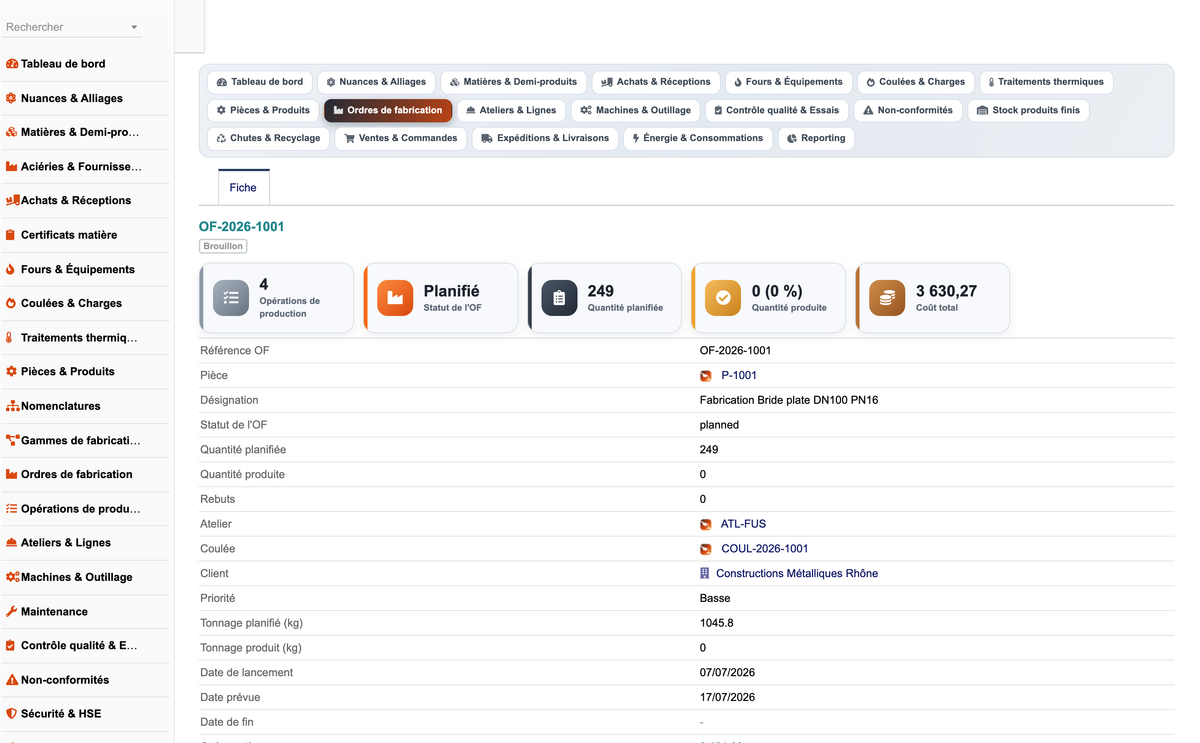Open Stock produits finis menu item

point(1028,110)
